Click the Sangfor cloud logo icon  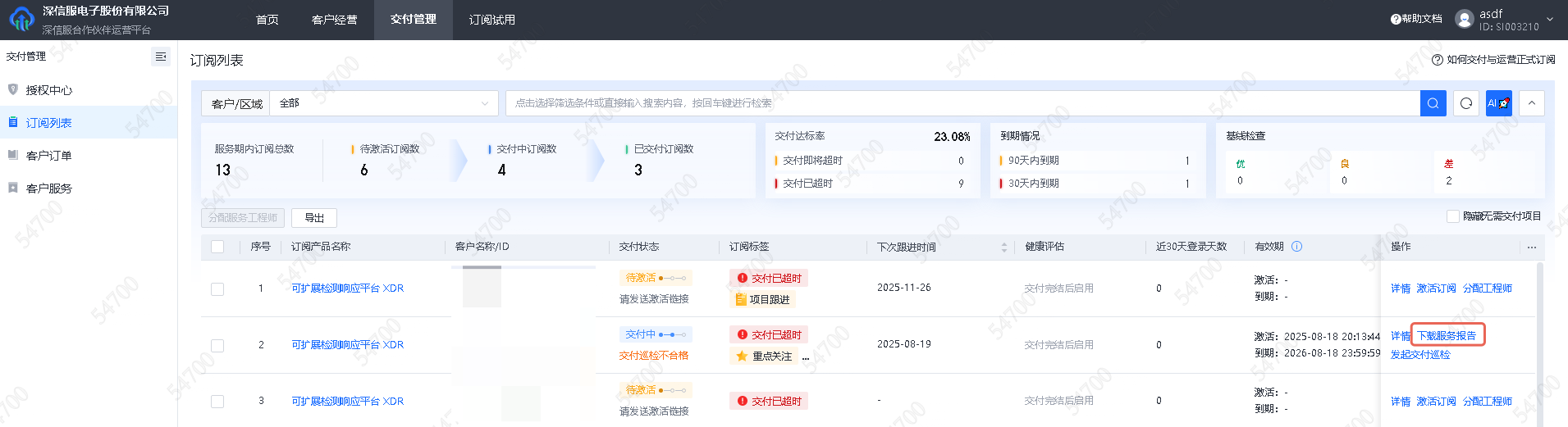point(21,18)
